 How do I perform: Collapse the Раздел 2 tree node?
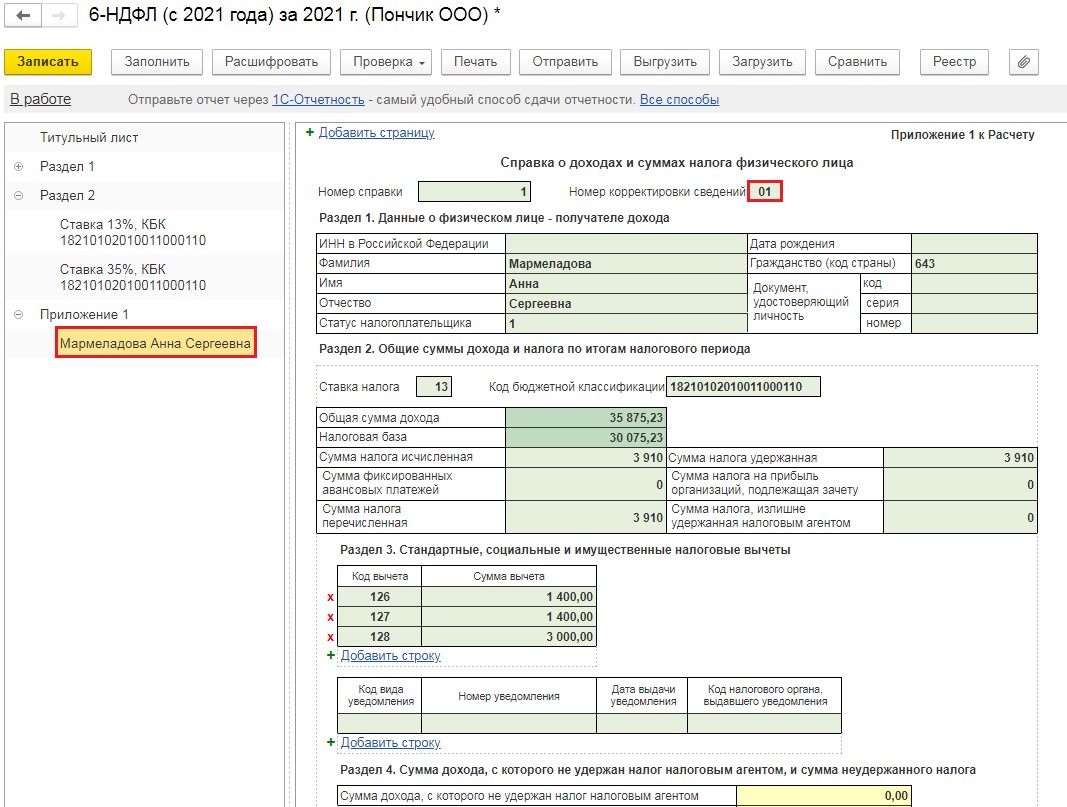18,196
